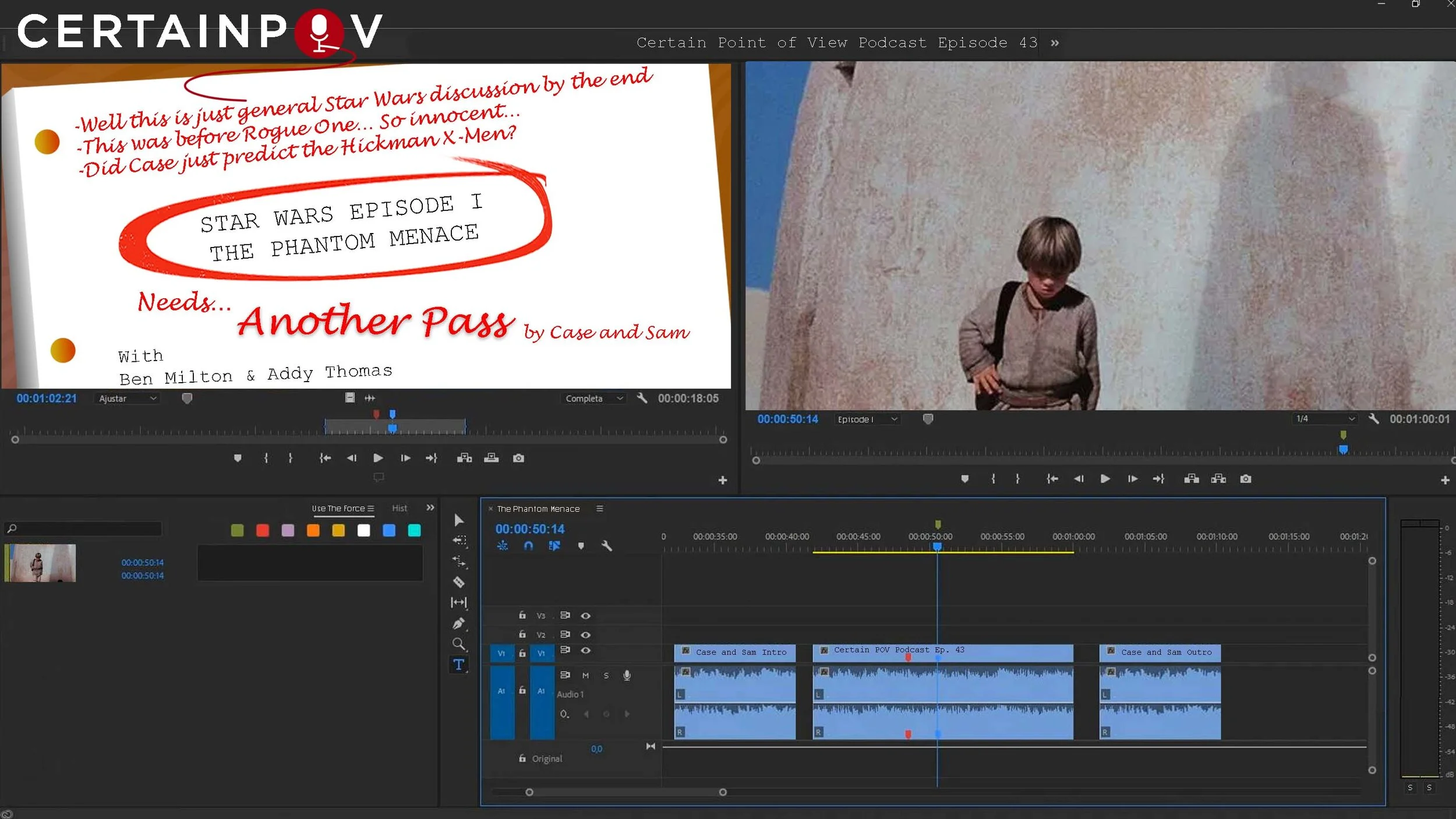The image size is (1456, 819).
Task: Solo Audio 1 with the S button
Action: tap(606, 676)
